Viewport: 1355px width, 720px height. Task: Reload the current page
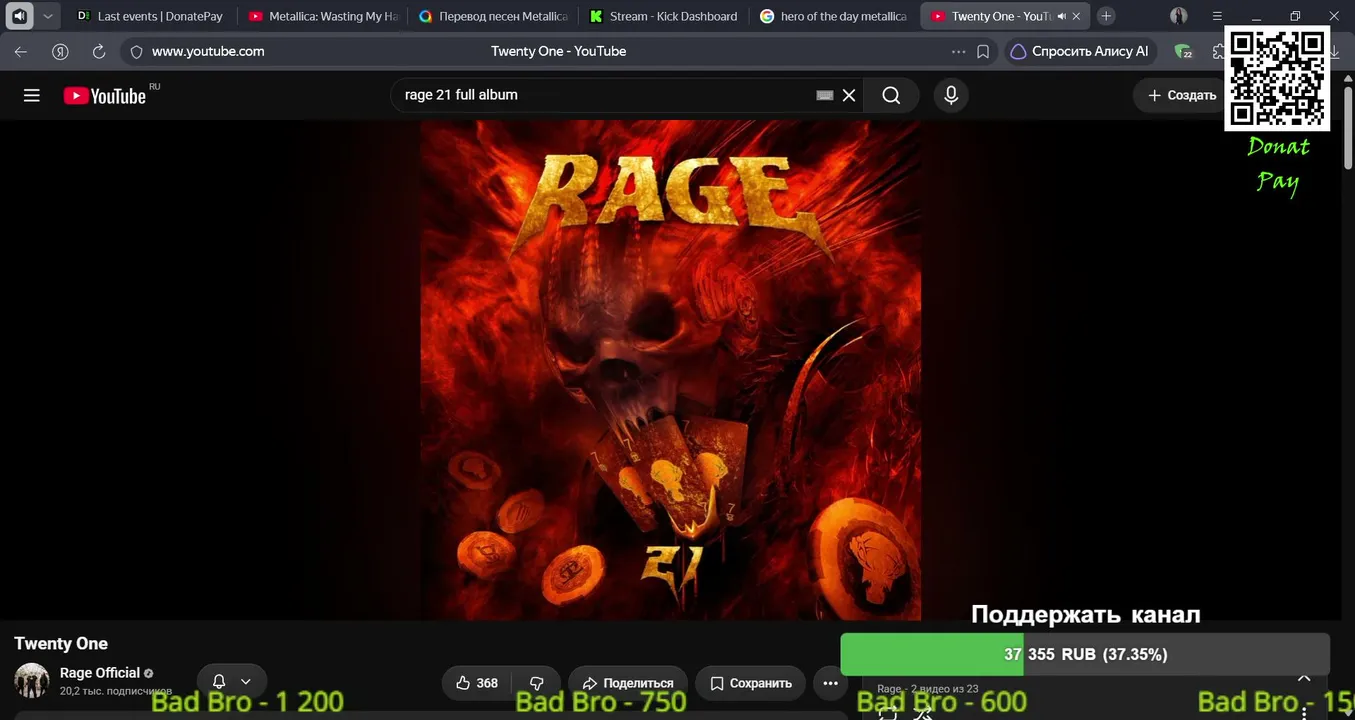coord(99,51)
